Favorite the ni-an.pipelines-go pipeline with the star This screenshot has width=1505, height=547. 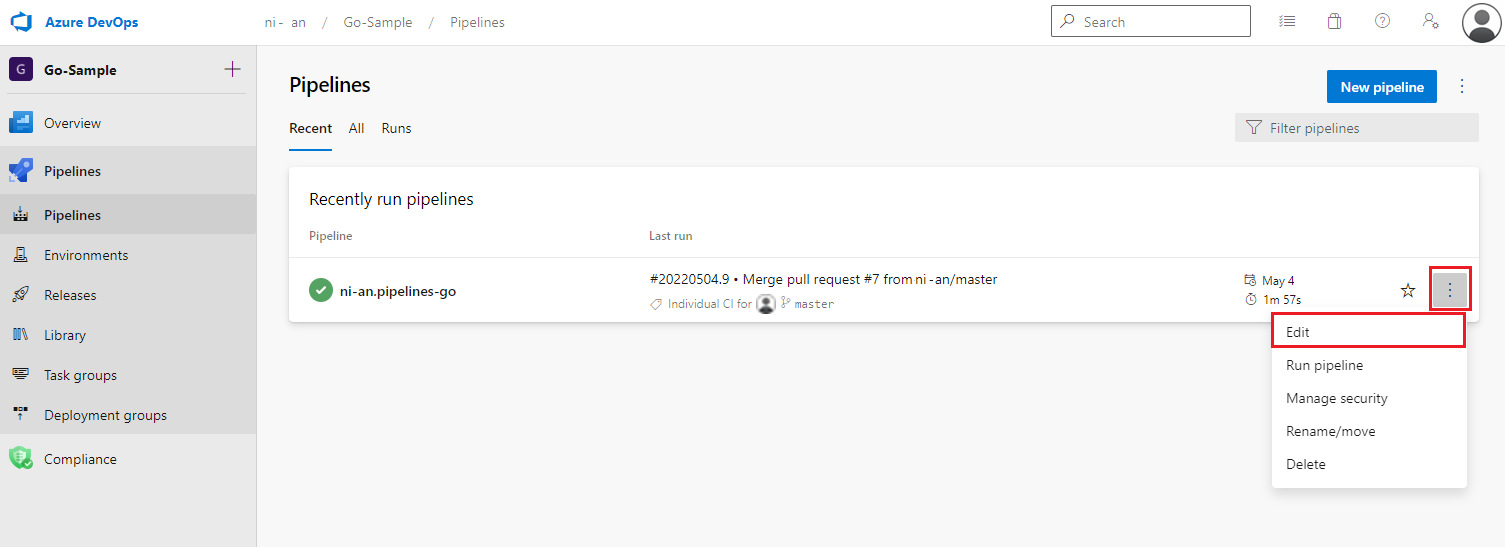point(1407,291)
